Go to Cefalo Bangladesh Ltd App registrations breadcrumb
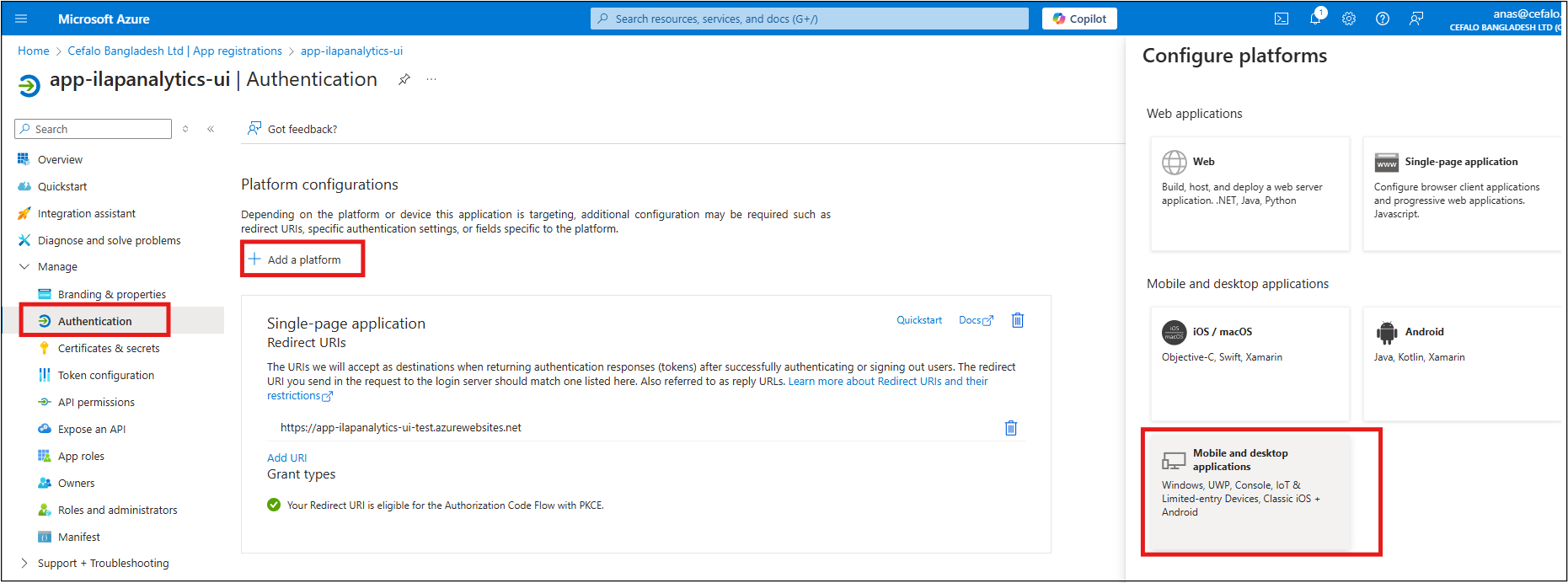Viewport: 1568px width, 583px height. tap(174, 51)
